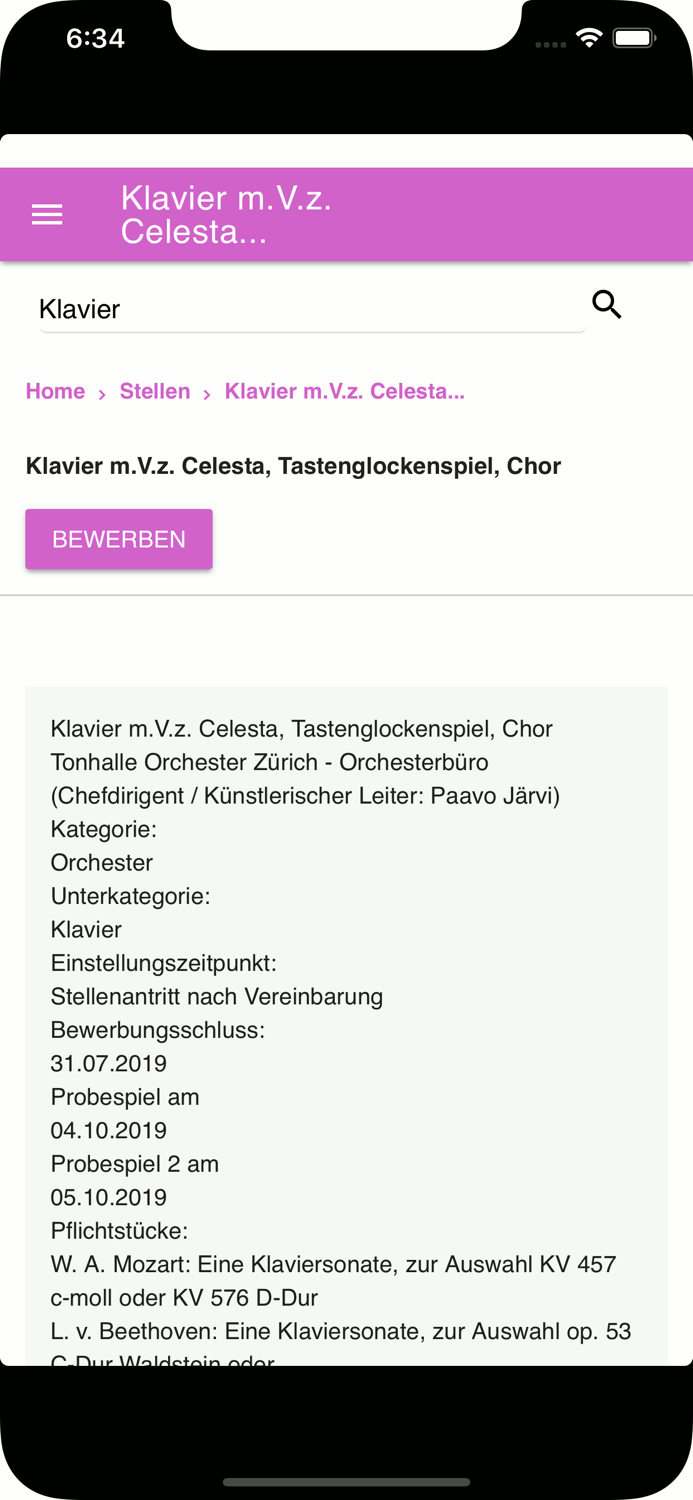This screenshot has height=1500, width=693.
Task: Tap the Probespiel am date 04.10.2019
Action: pyautogui.click(x=109, y=1130)
